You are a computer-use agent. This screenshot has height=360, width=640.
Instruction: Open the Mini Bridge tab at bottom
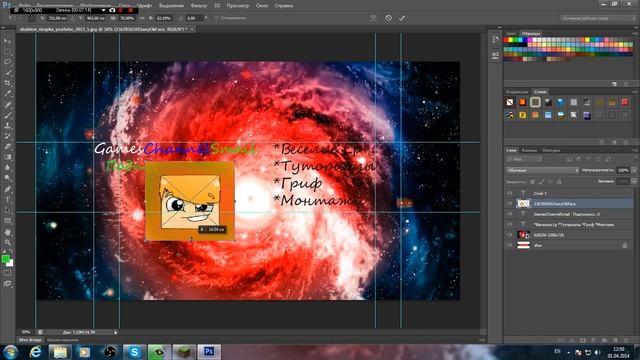(30, 340)
